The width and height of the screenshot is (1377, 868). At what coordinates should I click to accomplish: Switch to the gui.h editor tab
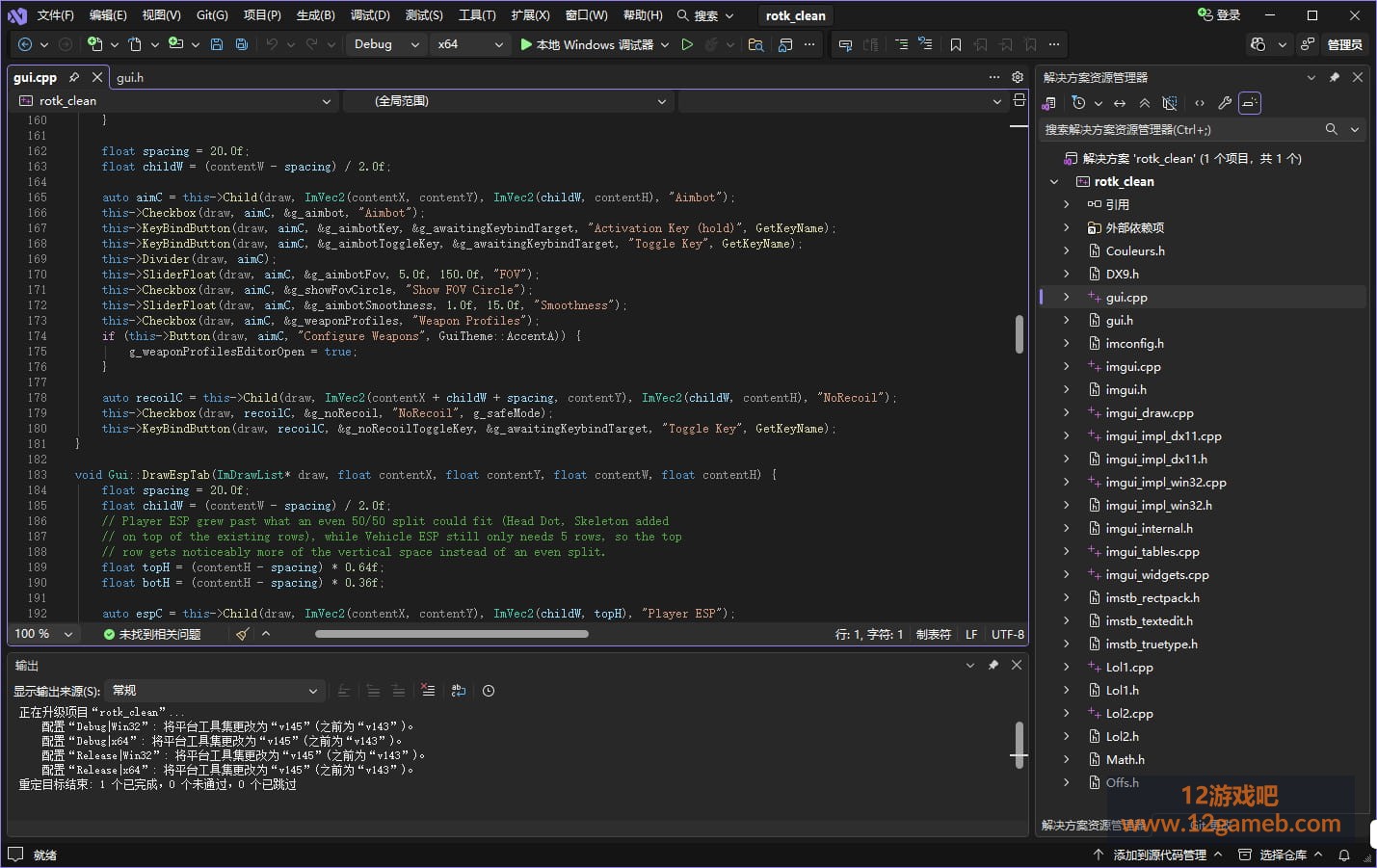tap(130, 77)
